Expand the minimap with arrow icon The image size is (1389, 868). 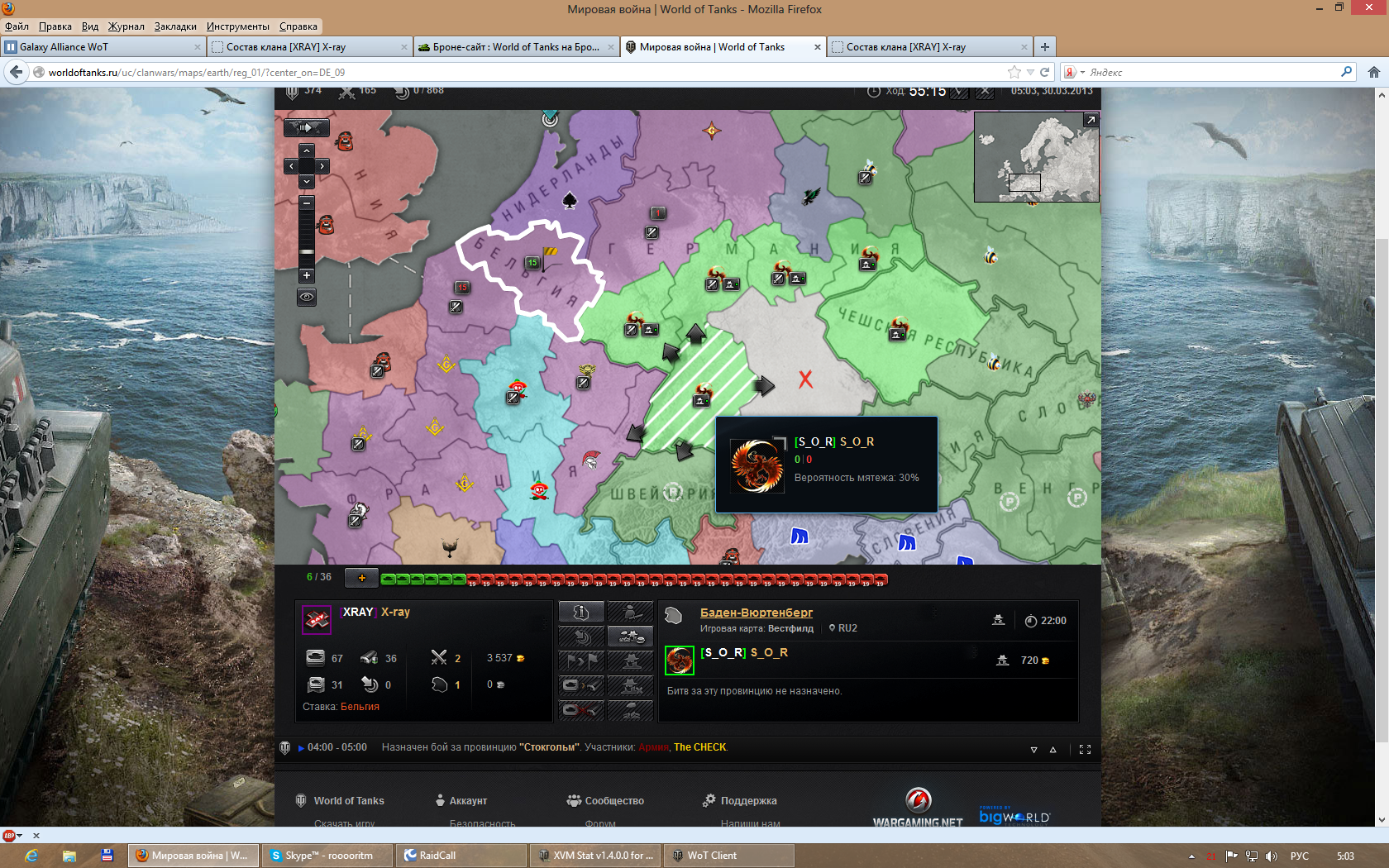point(1091,120)
